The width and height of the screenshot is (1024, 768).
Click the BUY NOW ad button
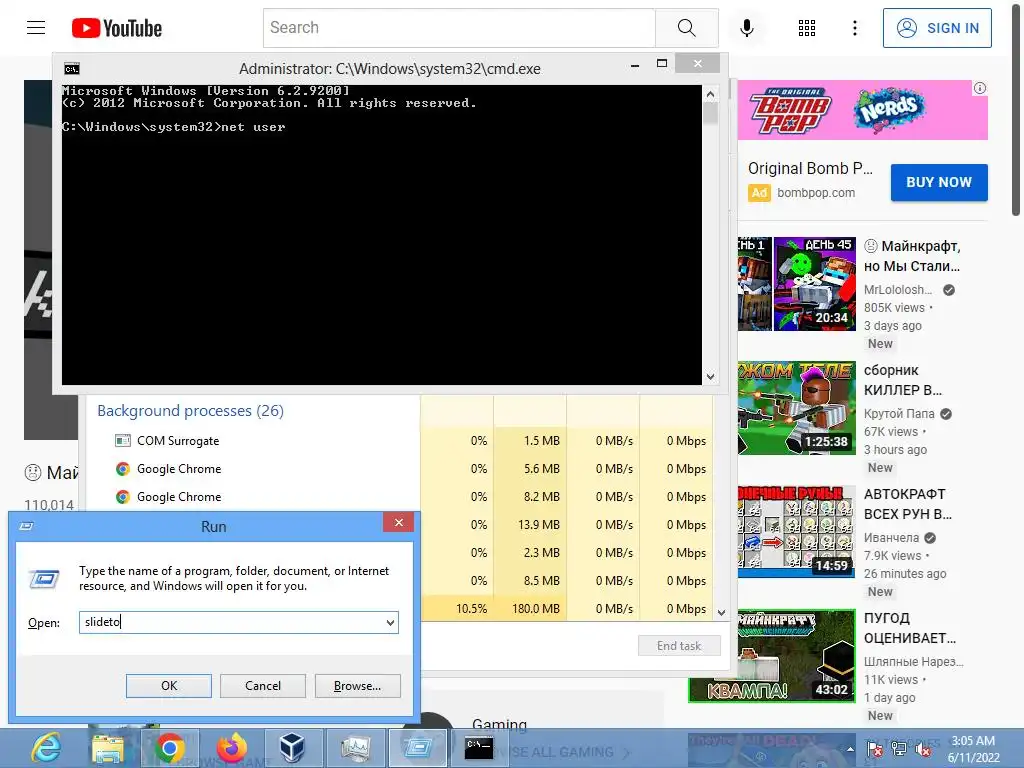tap(939, 182)
